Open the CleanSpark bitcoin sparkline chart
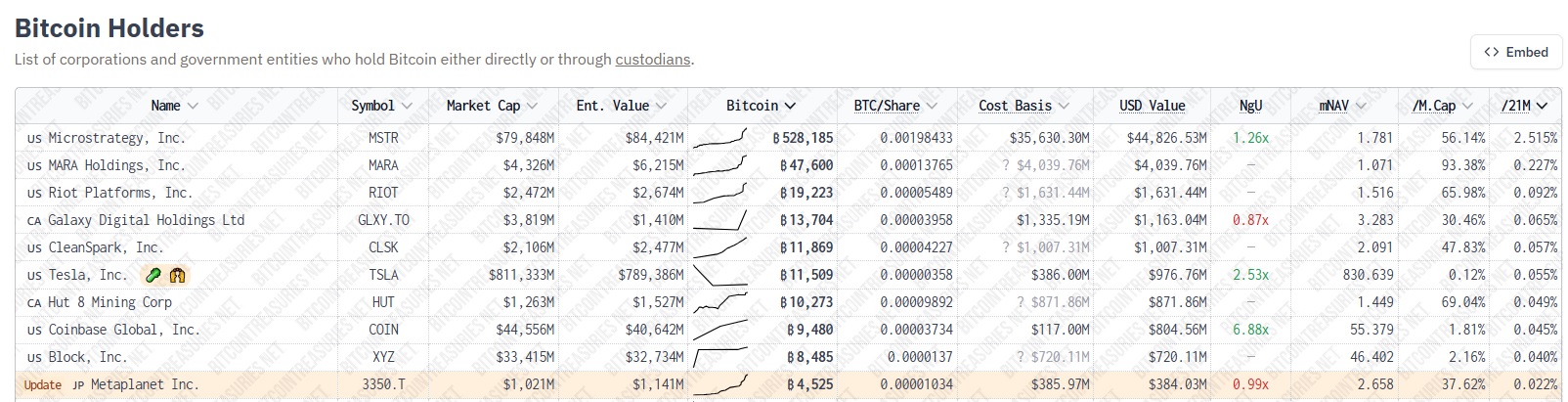This screenshot has height=402, width=1568. (720, 247)
